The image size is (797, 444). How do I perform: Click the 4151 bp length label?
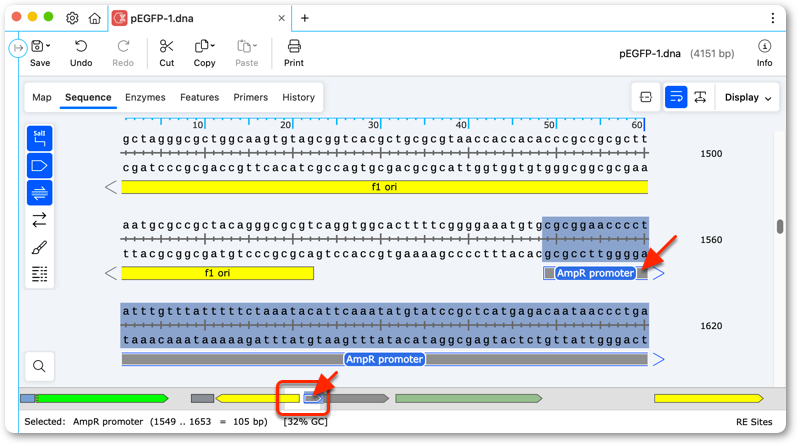point(712,53)
